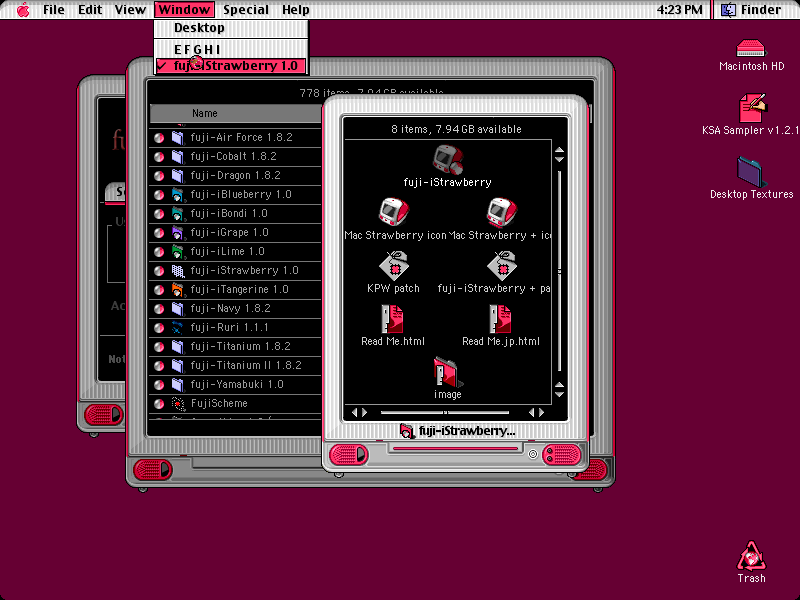Select the "fuji-Titanium II 1.8.2" name text
This screenshot has width=800, height=600.
(246, 366)
